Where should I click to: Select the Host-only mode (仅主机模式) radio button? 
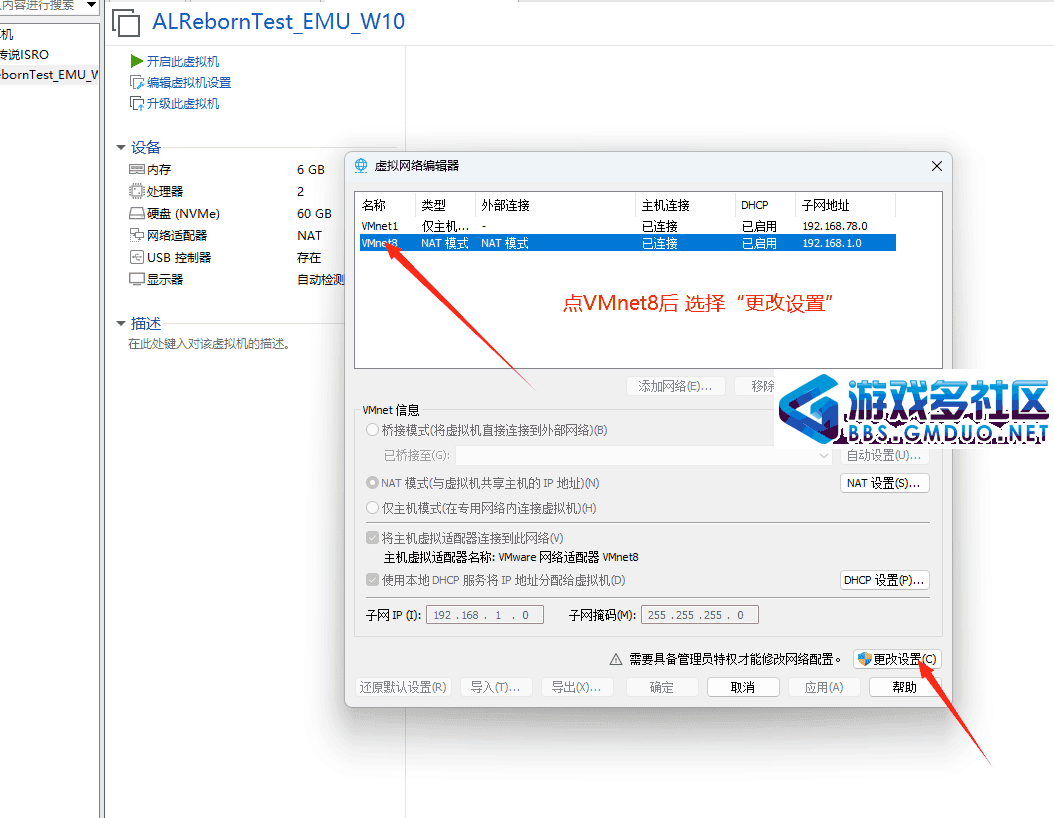[x=372, y=508]
